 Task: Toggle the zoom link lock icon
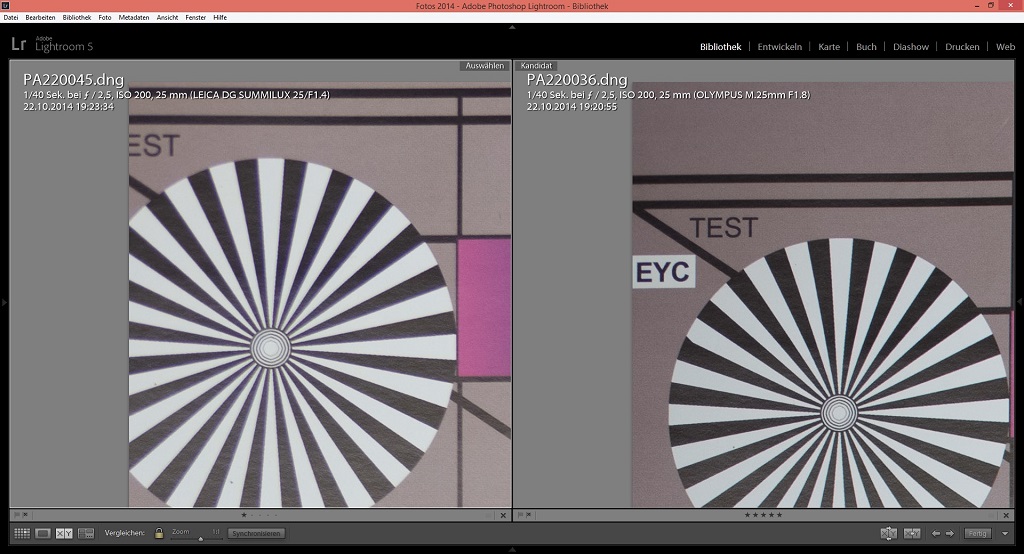(x=159, y=534)
